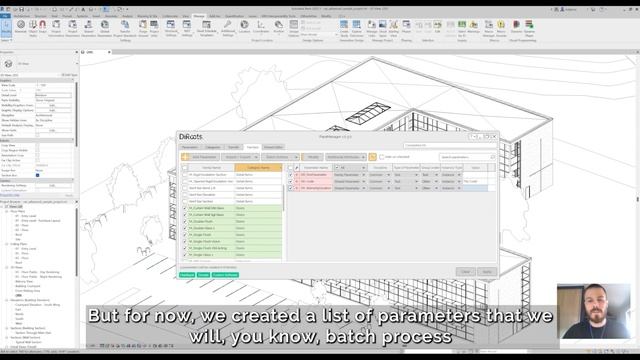
Task: Click the search parameters field
Action: pyautogui.click(x=467, y=157)
